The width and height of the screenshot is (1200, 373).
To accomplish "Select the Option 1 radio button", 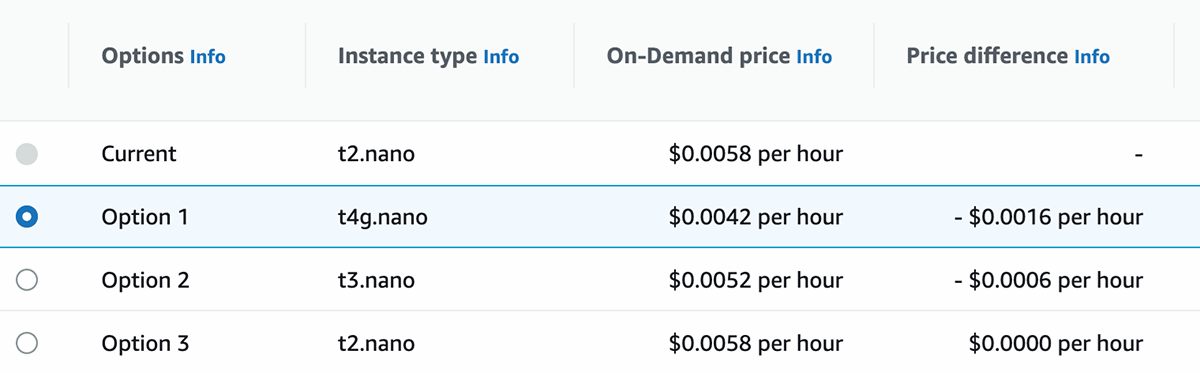I will click(x=28, y=217).
